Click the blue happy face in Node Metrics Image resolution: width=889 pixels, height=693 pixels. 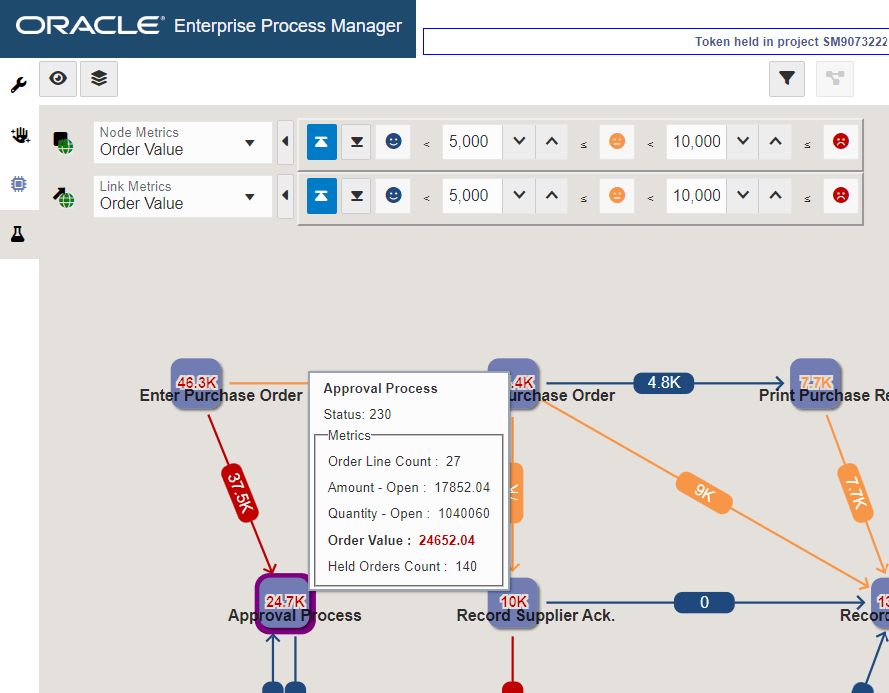pyautogui.click(x=393, y=141)
